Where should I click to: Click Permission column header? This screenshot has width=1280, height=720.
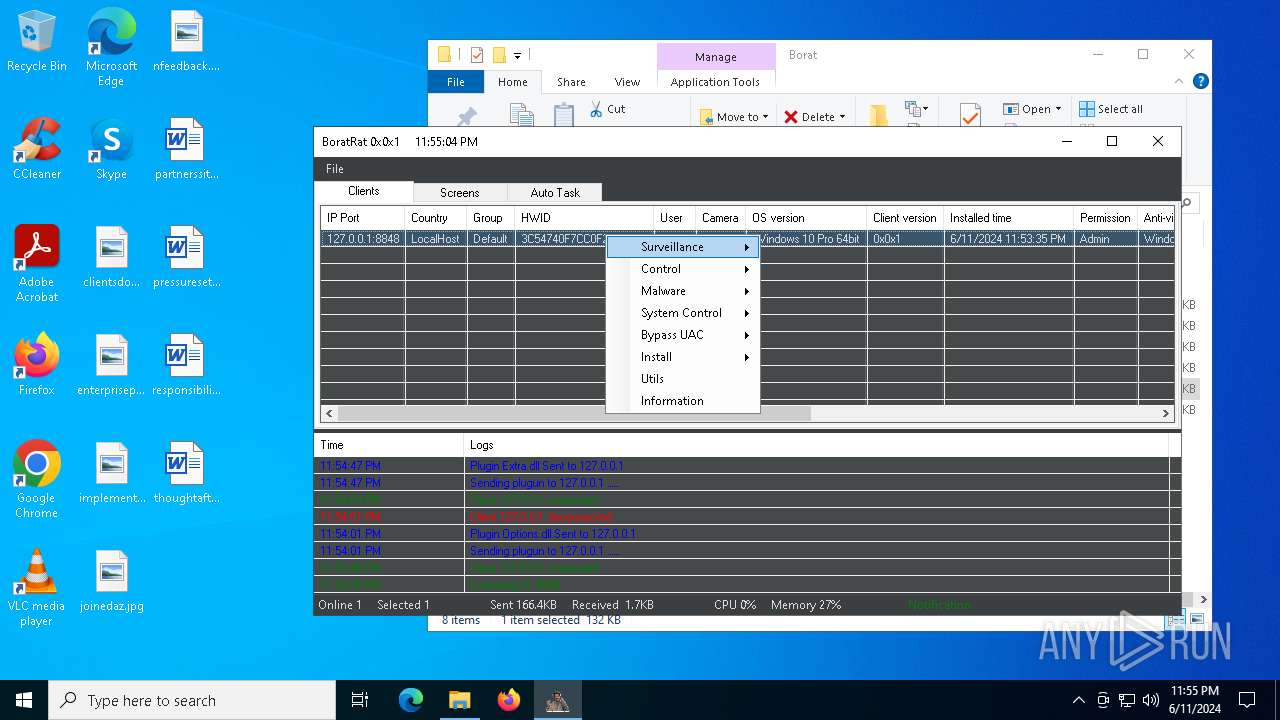[1105, 218]
